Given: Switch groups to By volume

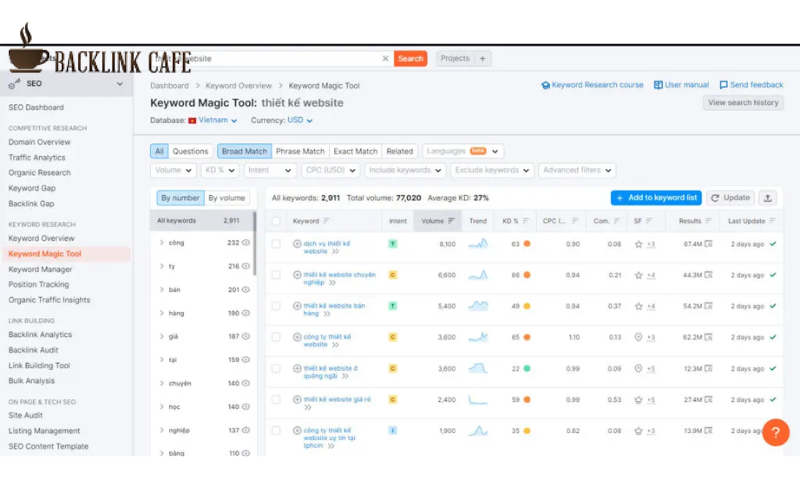Looking at the screenshot, I should click(227, 198).
